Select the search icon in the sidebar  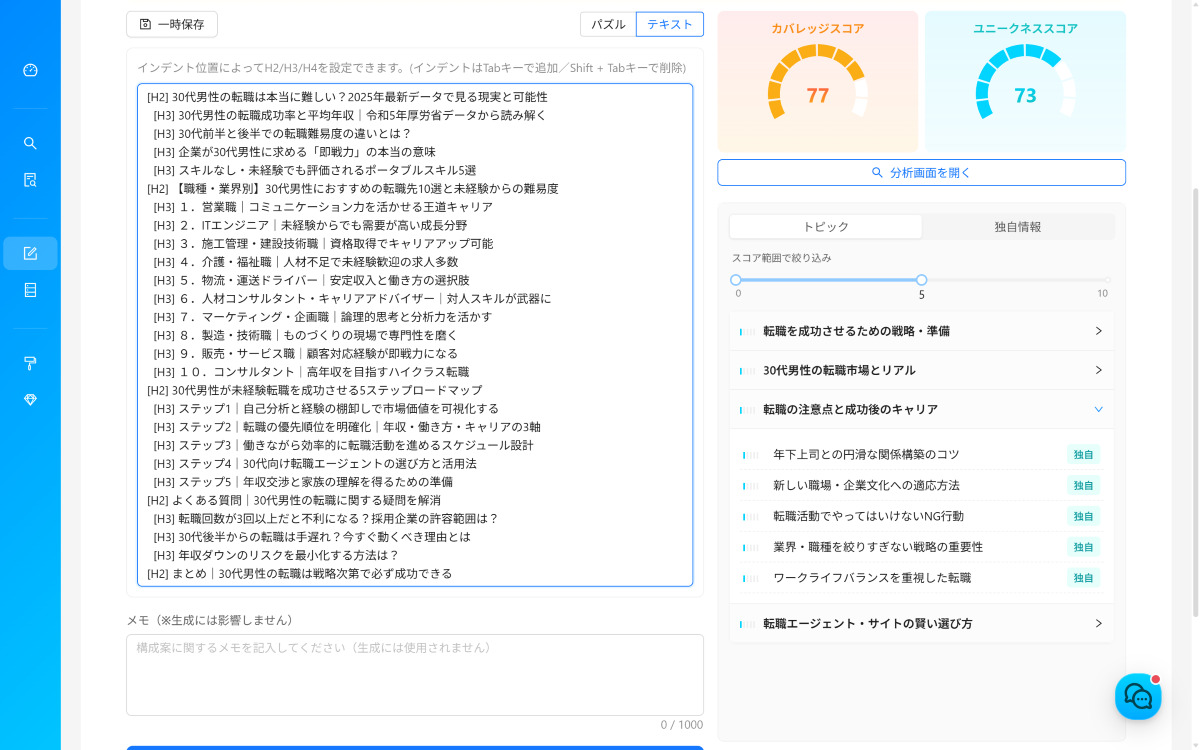[x=30, y=143]
